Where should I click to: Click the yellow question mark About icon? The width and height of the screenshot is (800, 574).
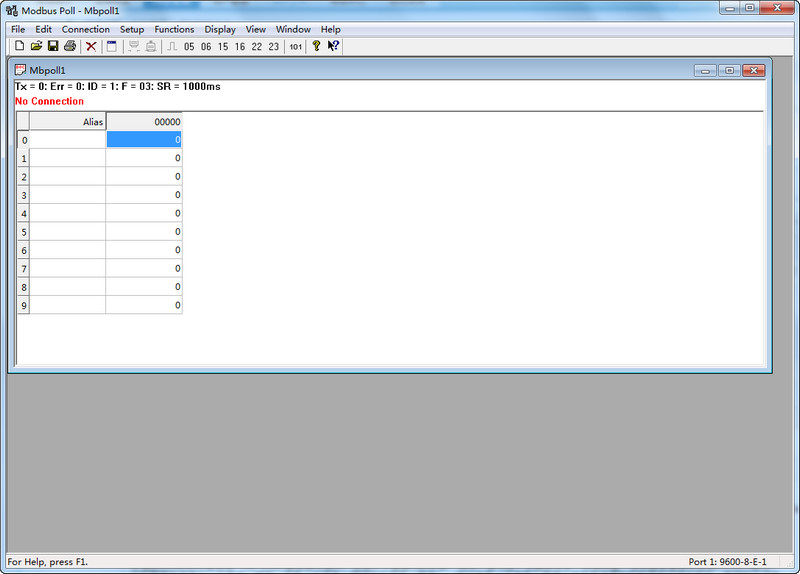click(316, 46)
